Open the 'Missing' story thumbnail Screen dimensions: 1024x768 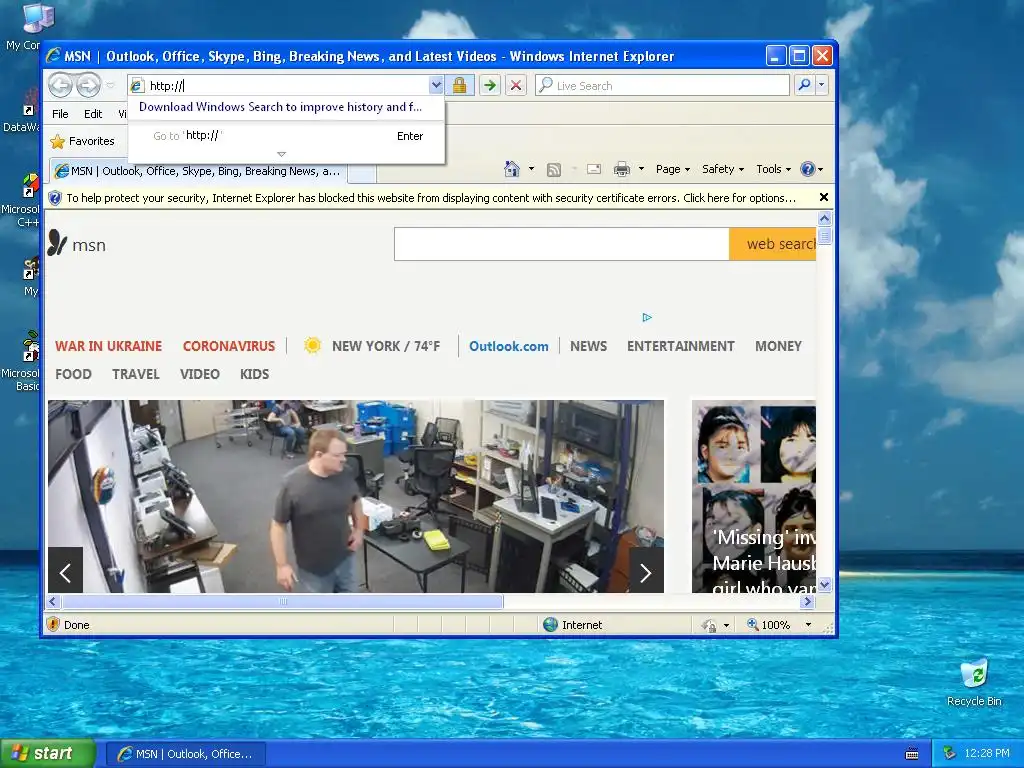click(754, 496)
